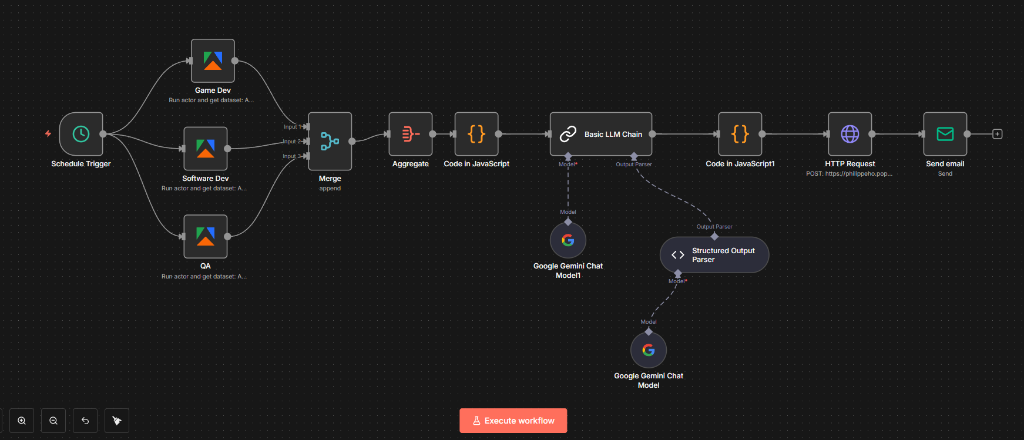
Task: Tidy up the workflow with the broom icon
Action: [116, 420]
